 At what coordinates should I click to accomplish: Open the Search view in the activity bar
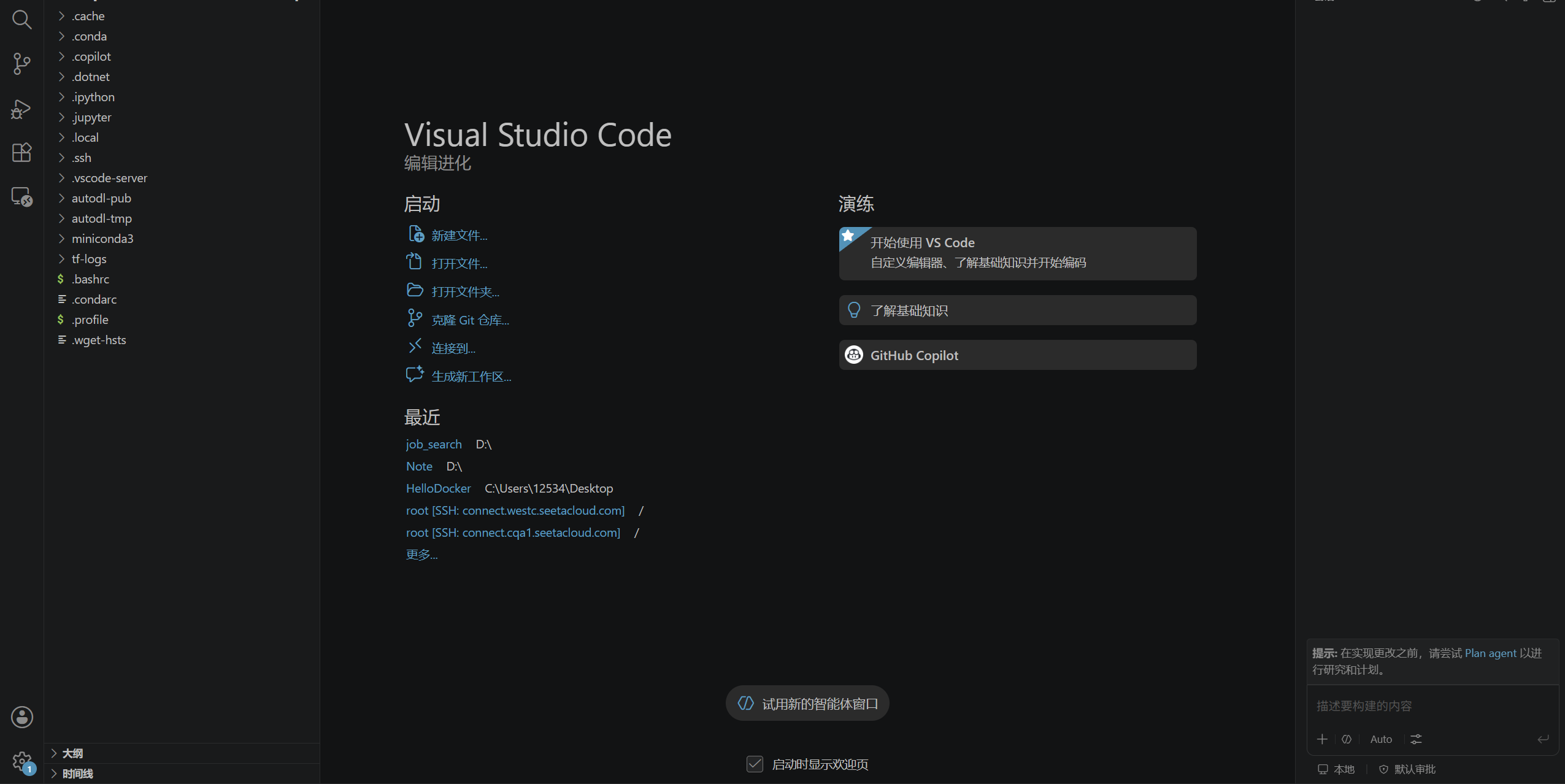[21, 20]
